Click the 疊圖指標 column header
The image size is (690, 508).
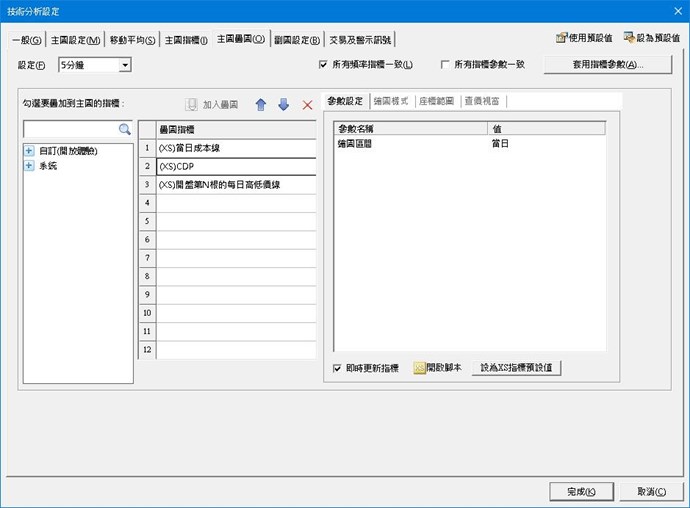(x=236, y=129)
